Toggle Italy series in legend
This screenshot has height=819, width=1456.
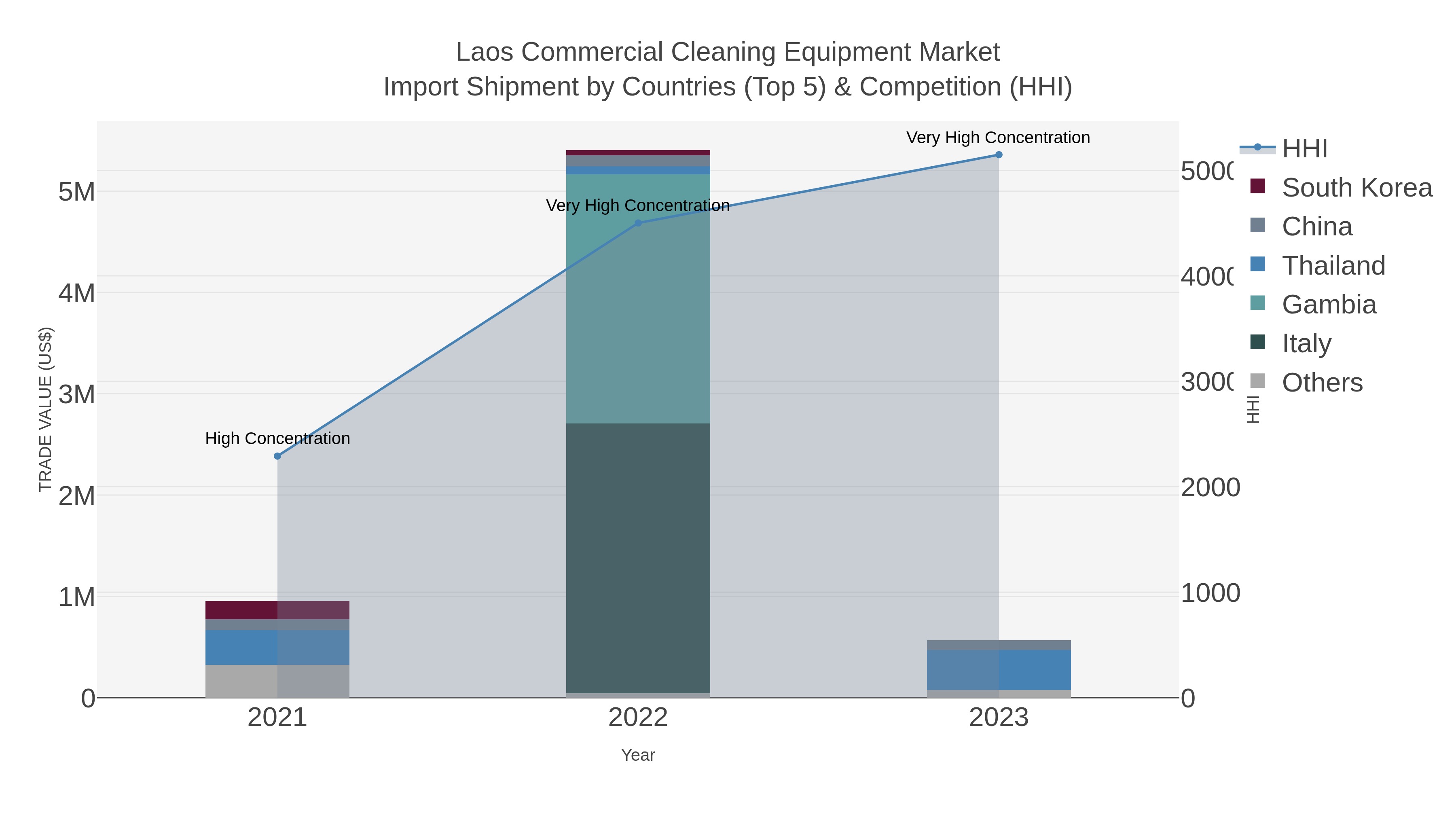(x=1291, y=343)
